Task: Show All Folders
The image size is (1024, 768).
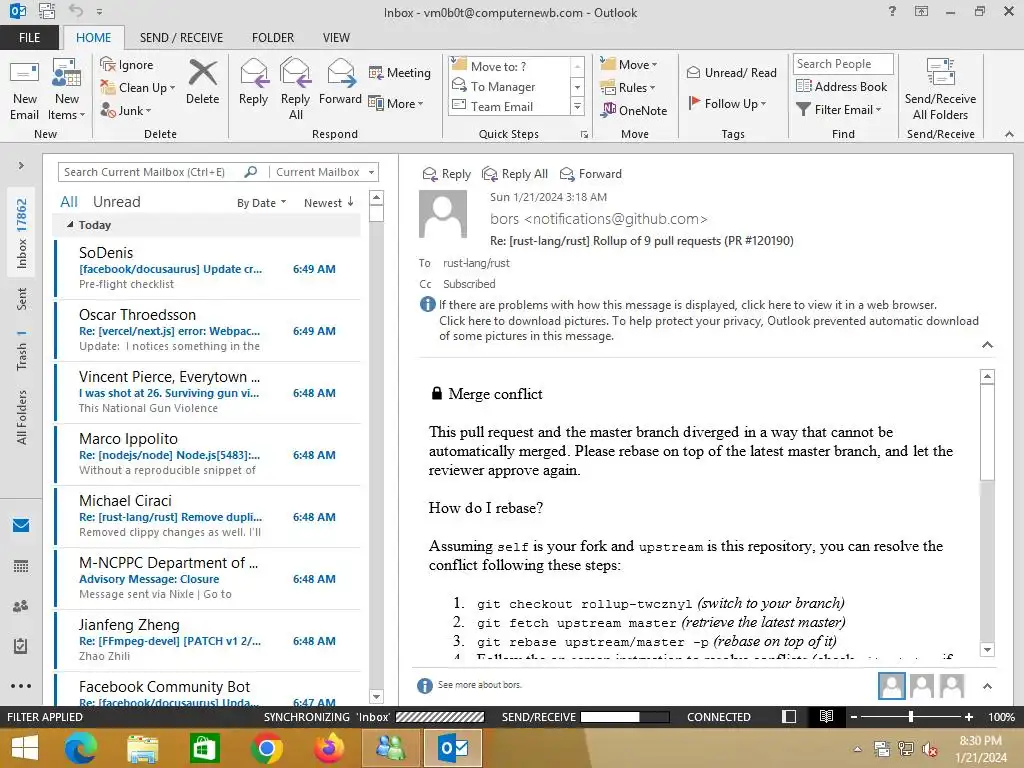Action: (22, 417)
